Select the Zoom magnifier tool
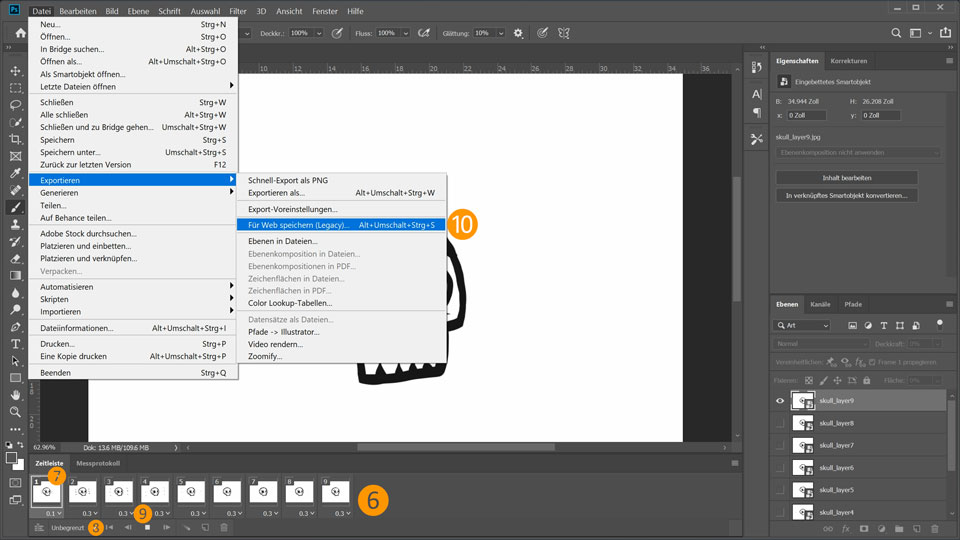This screenshot has height=540, width=960. pos(16,412)
